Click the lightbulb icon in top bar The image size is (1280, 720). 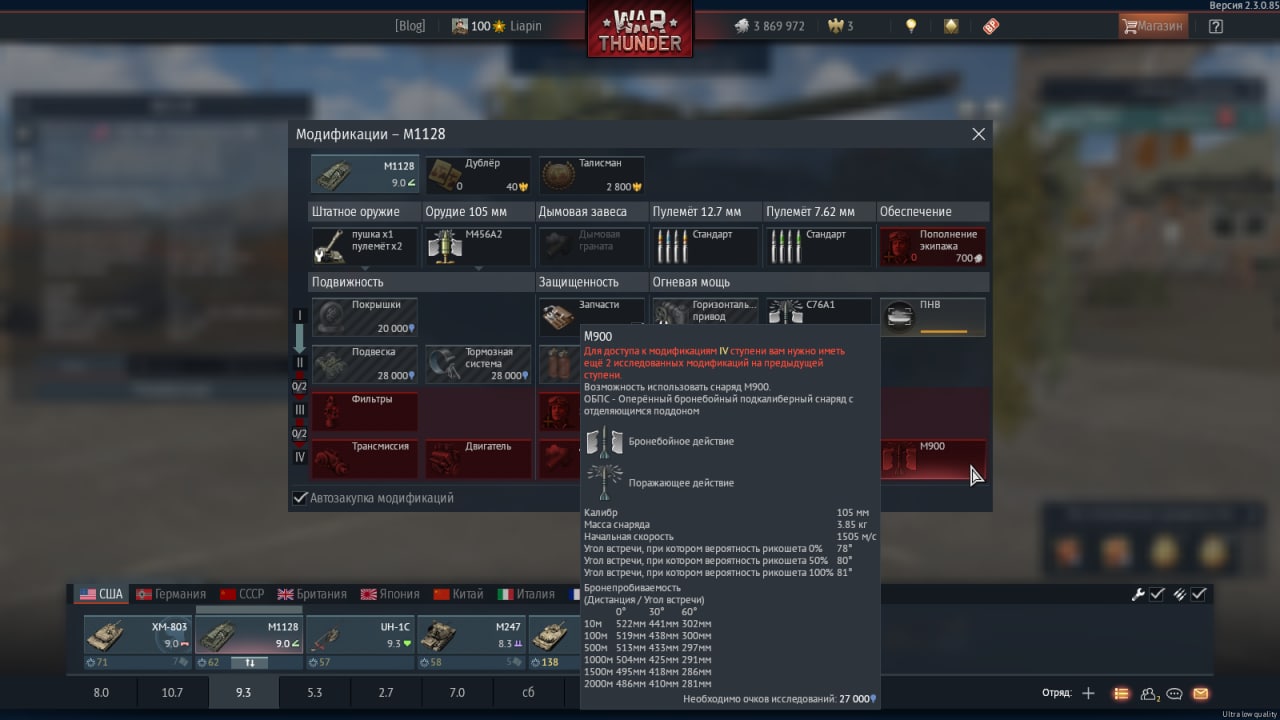click(x=911, y=26)
